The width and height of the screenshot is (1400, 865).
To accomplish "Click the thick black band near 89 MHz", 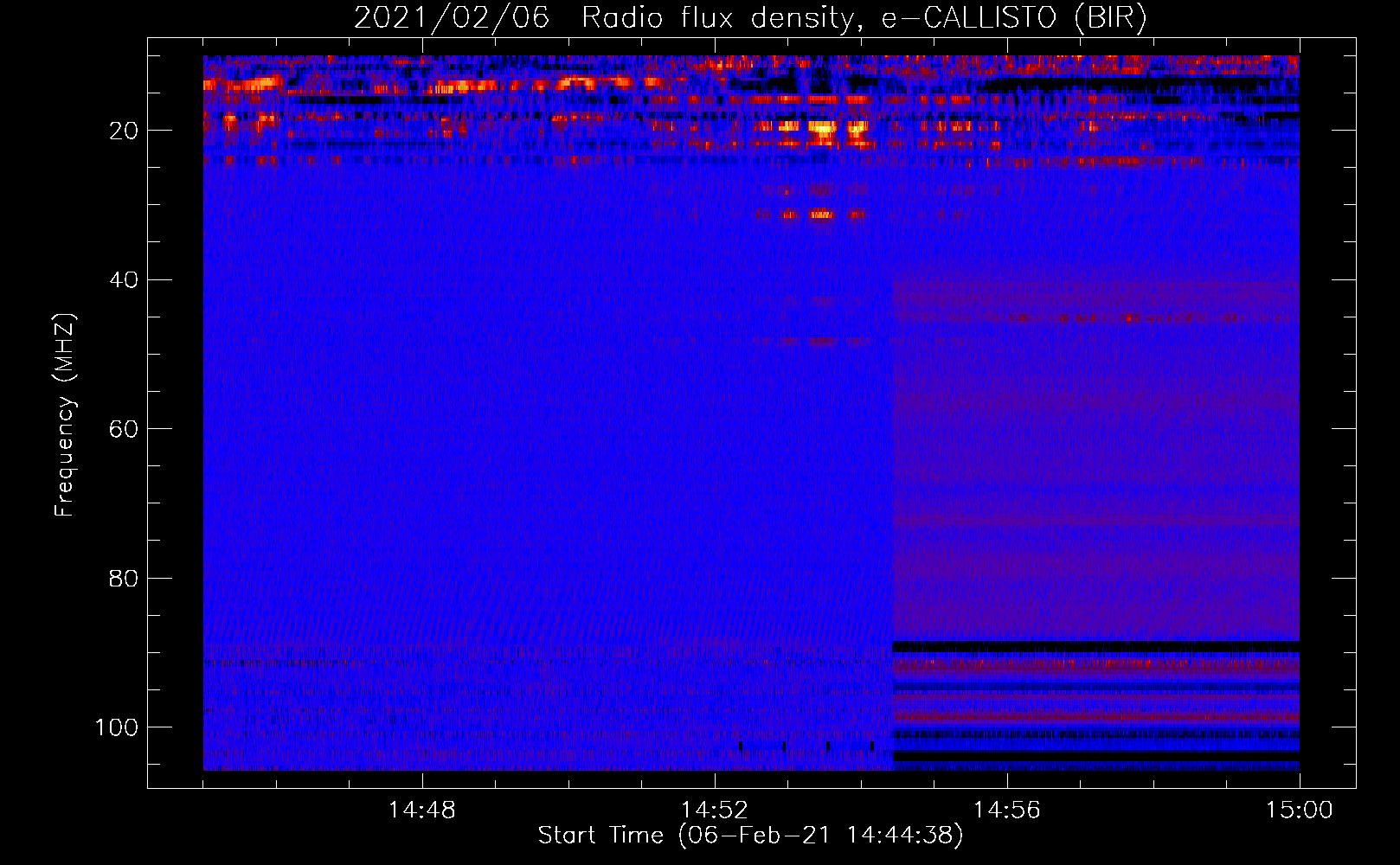I will click(1096, 647).
